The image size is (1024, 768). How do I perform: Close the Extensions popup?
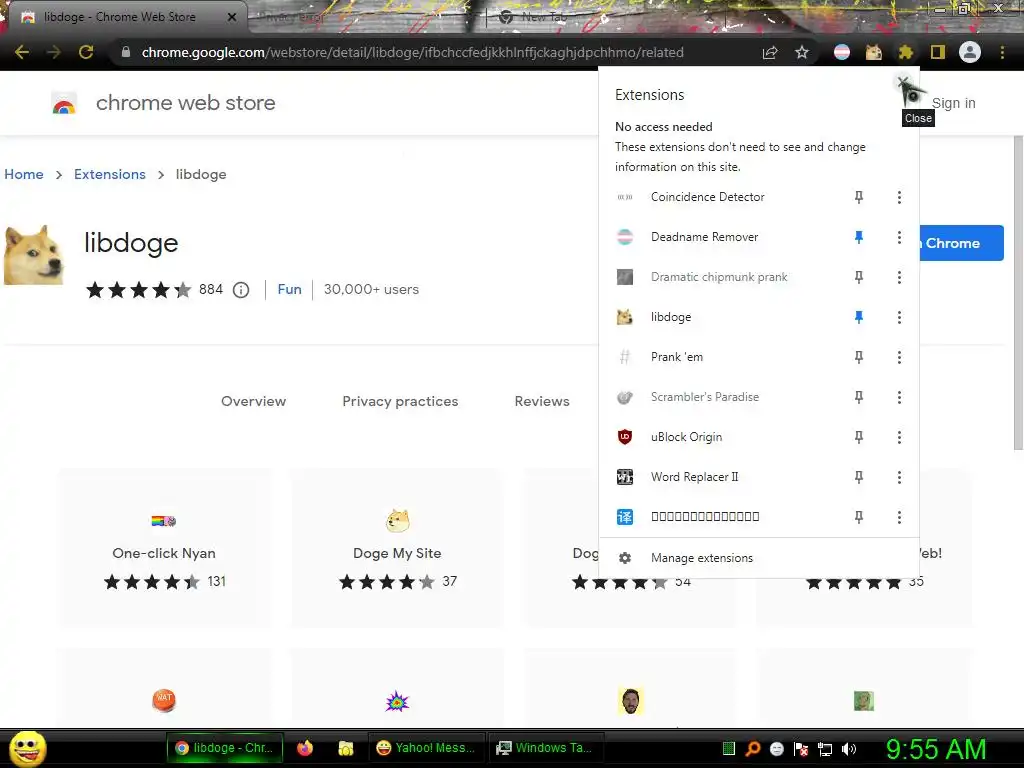tap(903, 83)
